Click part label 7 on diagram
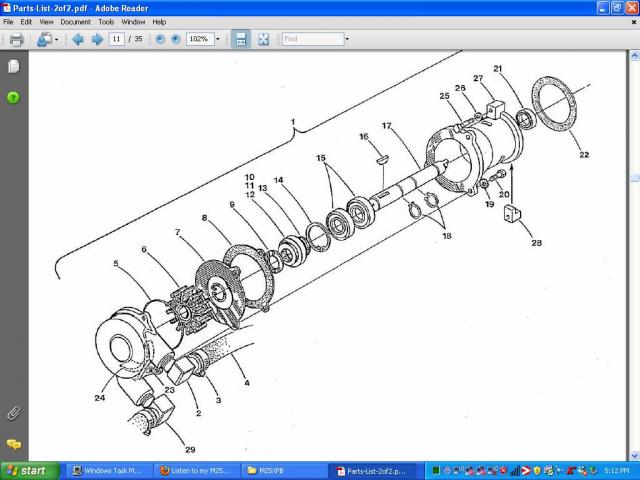640x480 pixels. pyautogui.click(x=178, y=232)
